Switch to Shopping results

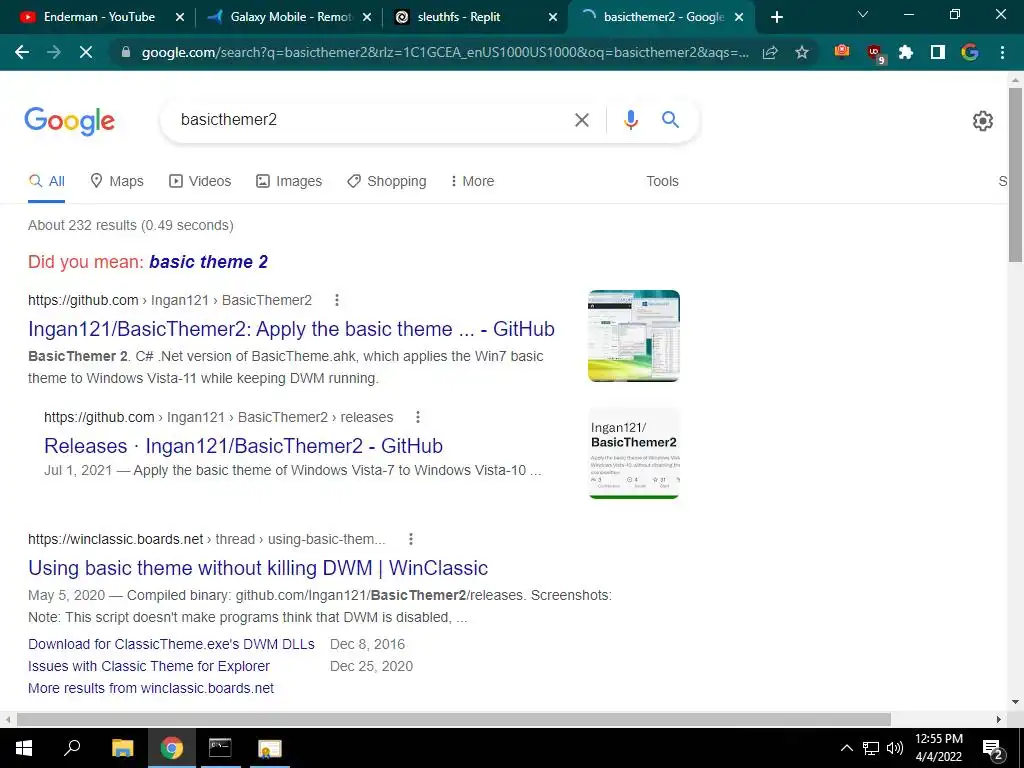pyautogui.click(x=387, y=182)
